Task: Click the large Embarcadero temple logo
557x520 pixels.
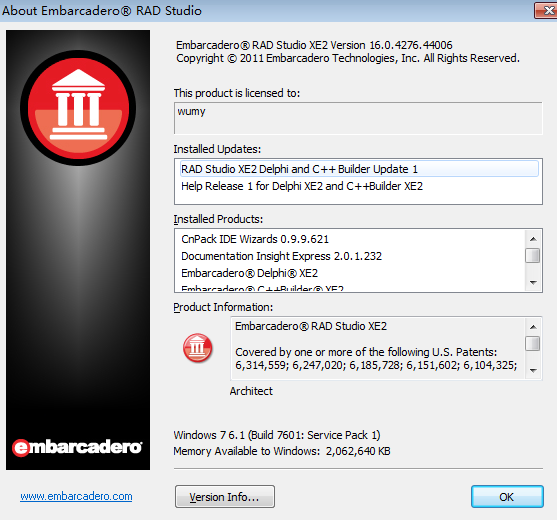Action: (x=78, y=108)
